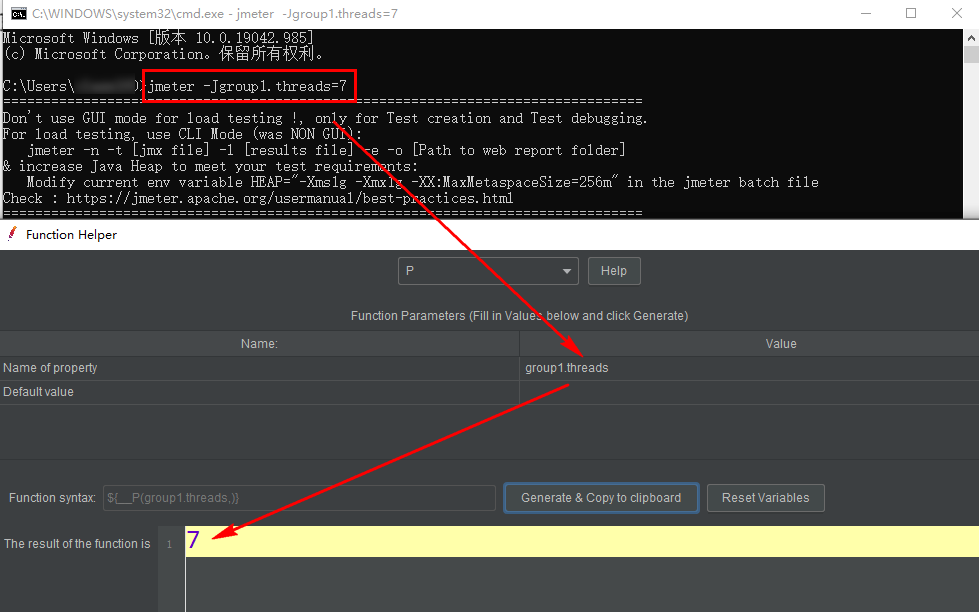Click the Help button in Function Helper

point(614,271)
